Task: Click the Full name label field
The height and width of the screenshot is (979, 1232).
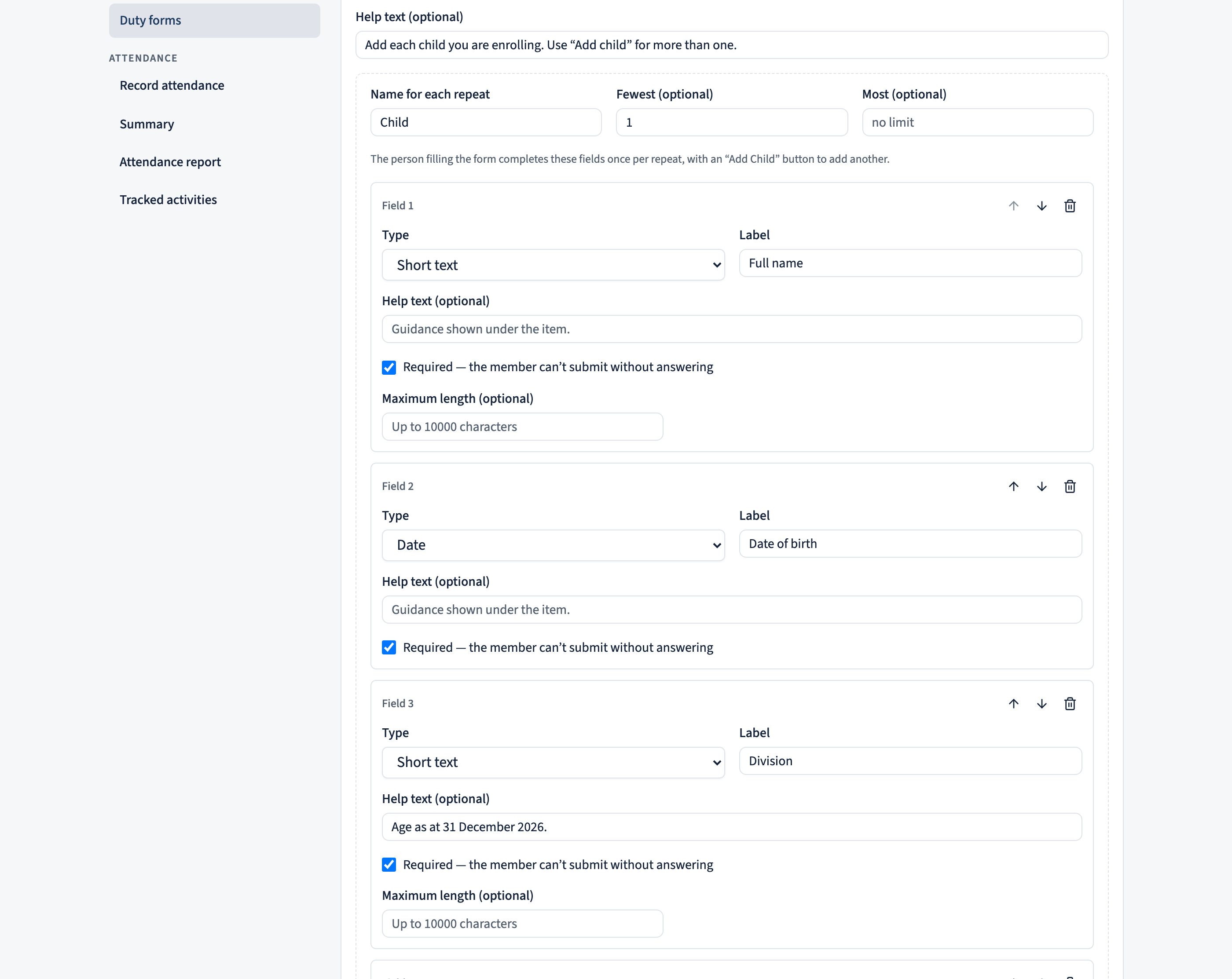Action: click(910, 263)
